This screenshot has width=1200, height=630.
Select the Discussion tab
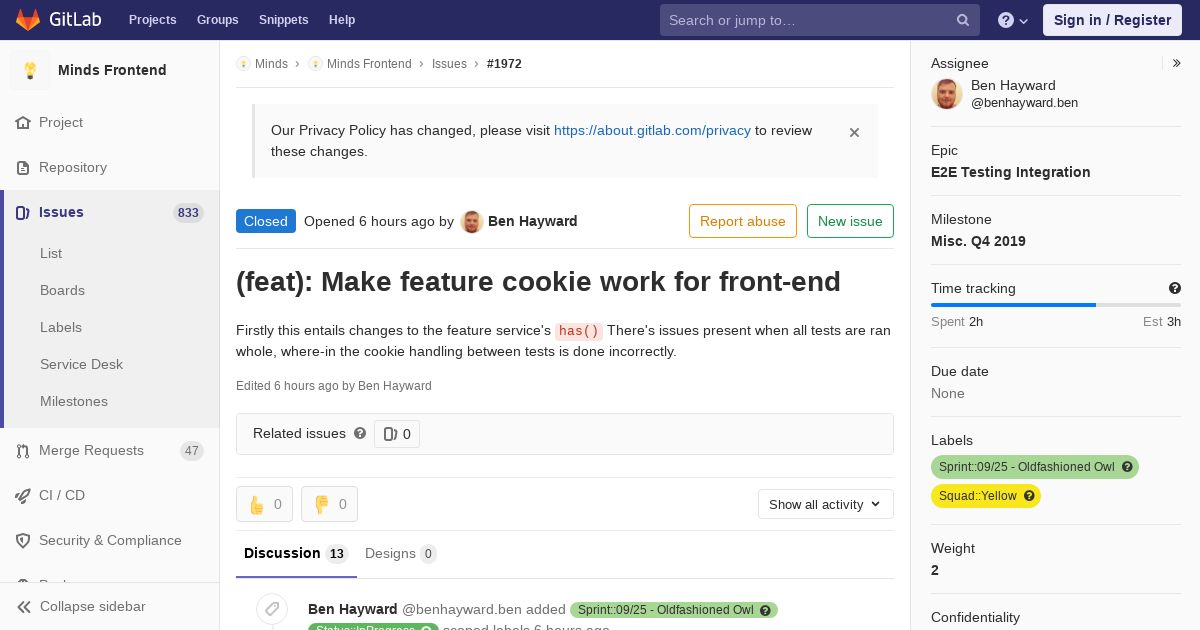[295, 553]
